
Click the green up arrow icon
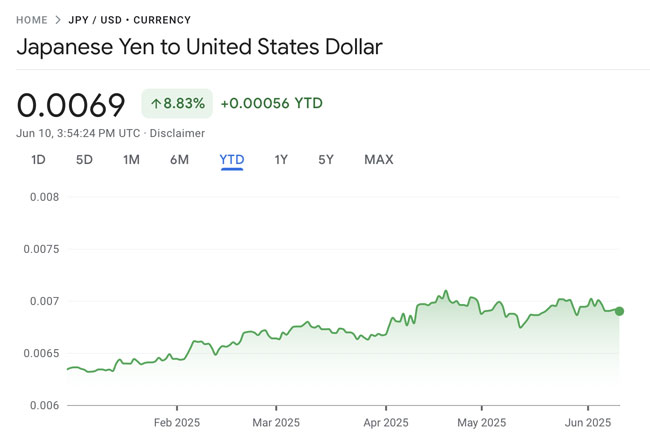[156, 103]
